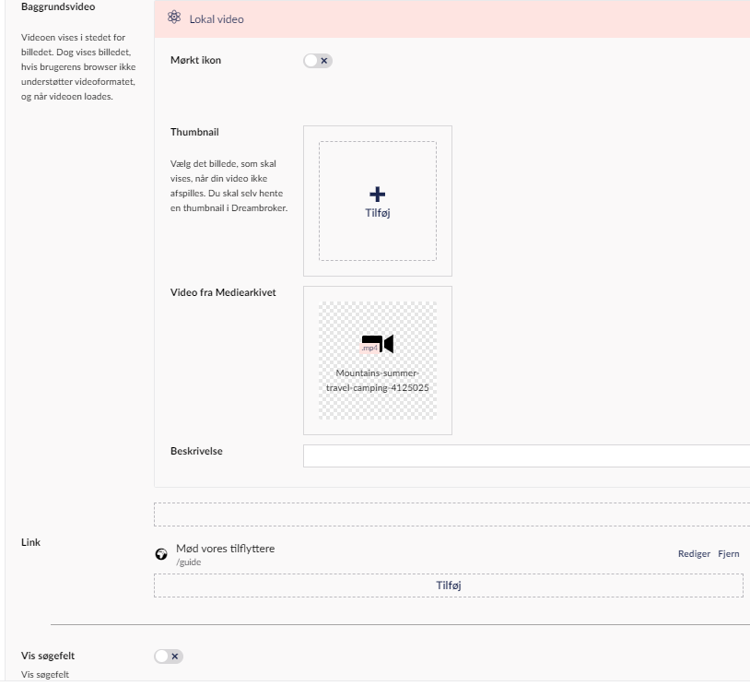The image size is (750, 686).
Task: Click the globe icon beside Mød vores tilflyttere
Action: click(161, 554)
